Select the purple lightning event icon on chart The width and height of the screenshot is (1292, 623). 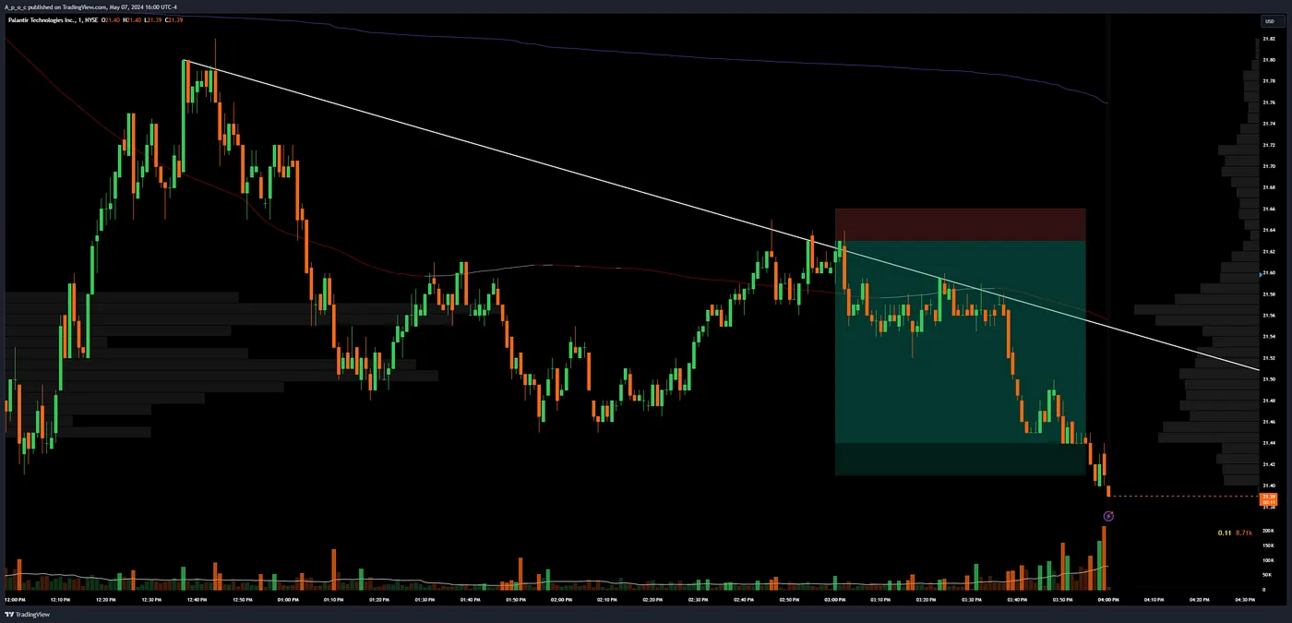(1108, 516)
